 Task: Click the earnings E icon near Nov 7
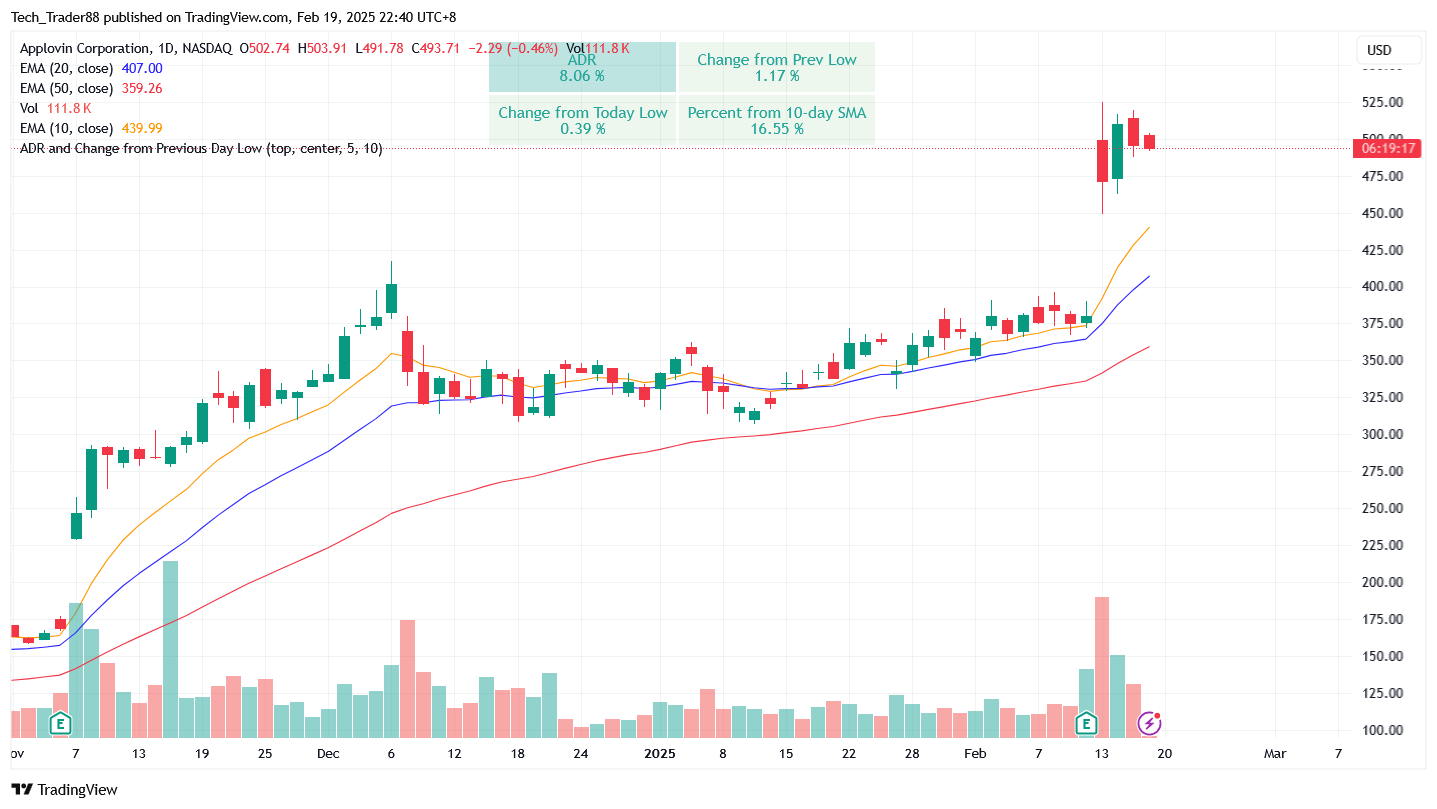(x=60, y=722)
